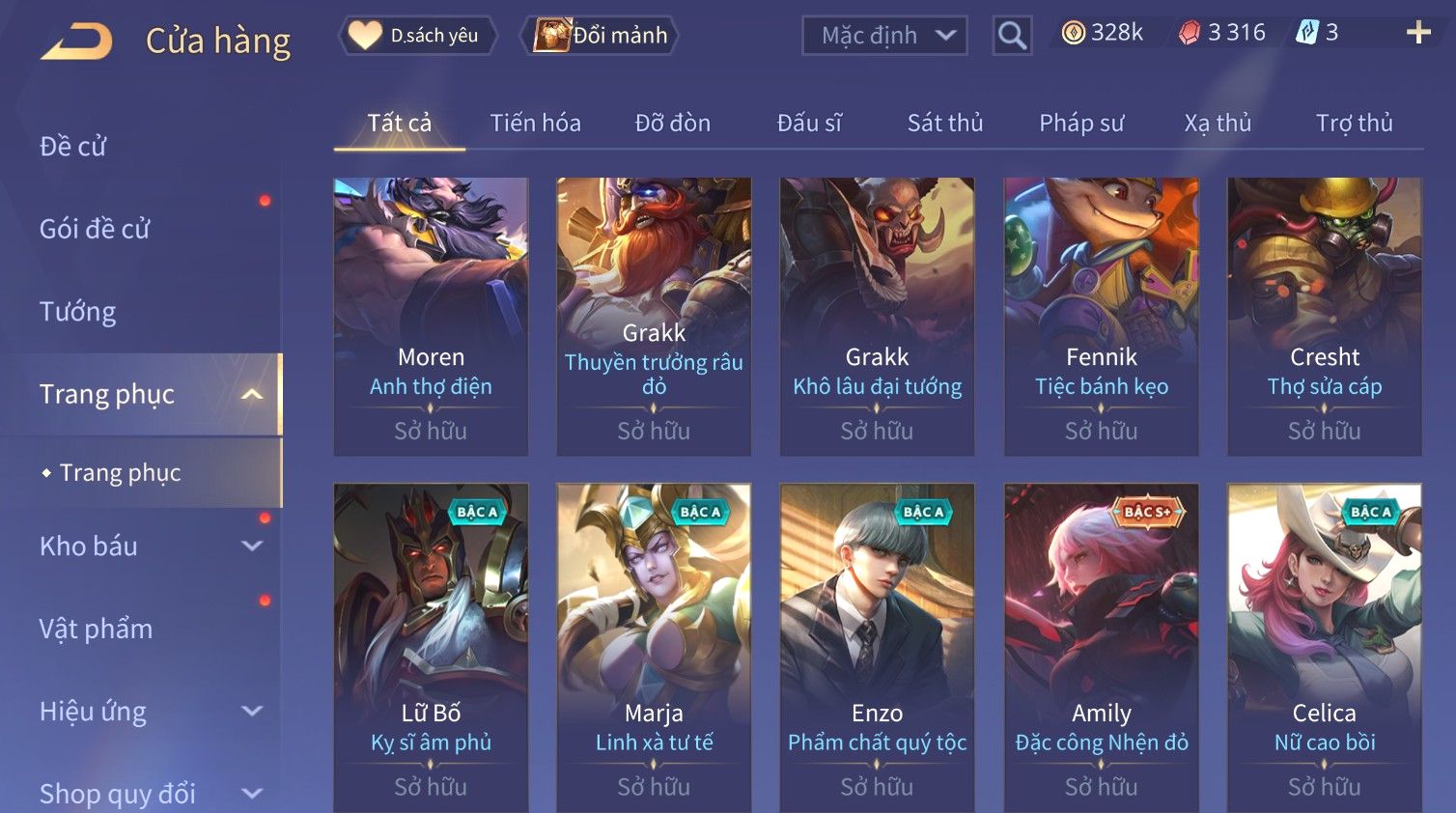This screenshot has height=813, width=1456.
Task: Open Enzo Phẩm chất quý tộc skin
Action: (x=877, y=648)
